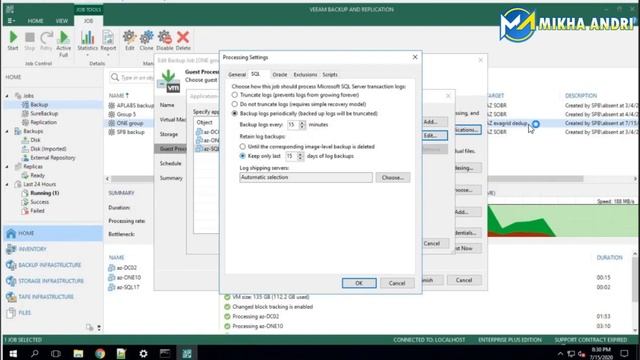The width and height of the screenshot is (640, 360).
Task: Close the Processing Settings dialog
Action: pyautogui.click(x=415, y=57)
